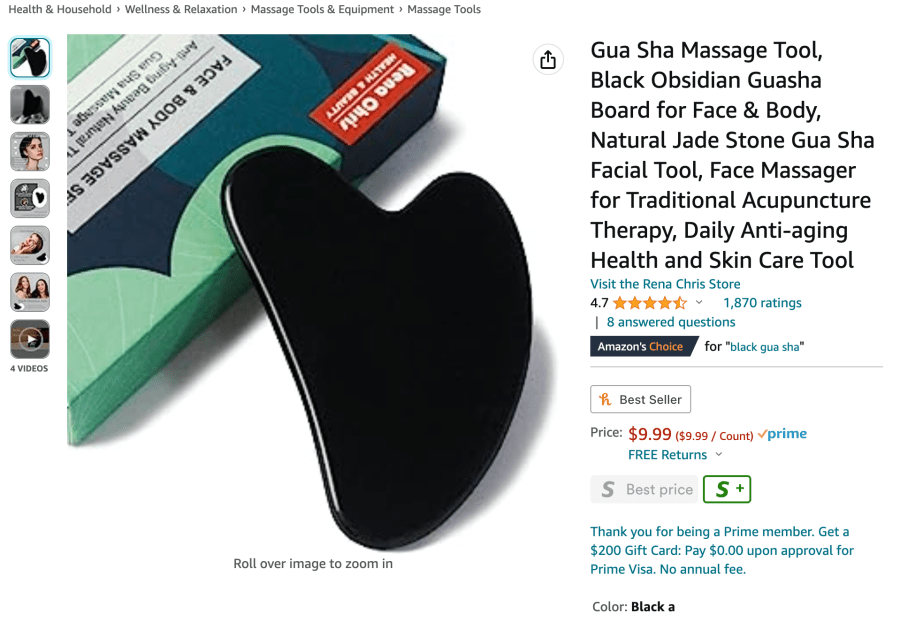
Task: Click the Best Seller badge
Action: click(x=640, y=399)
